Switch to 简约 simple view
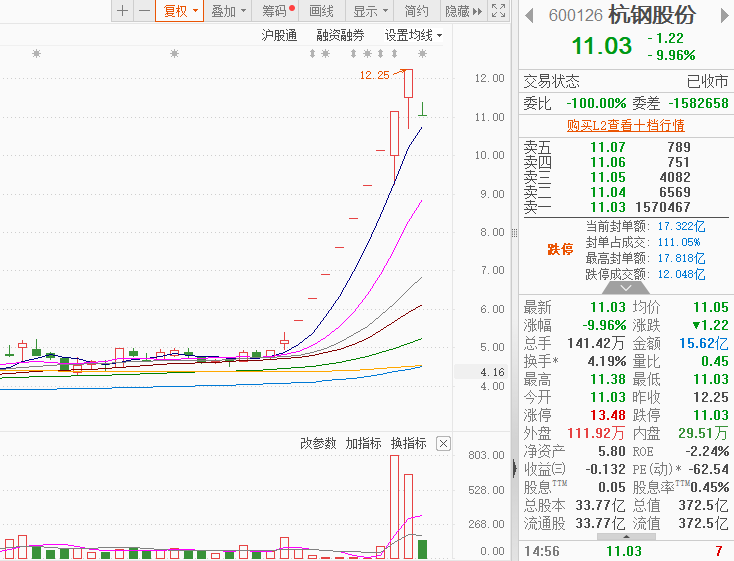Viewport: 734px width, 561px height. point(416,11)
